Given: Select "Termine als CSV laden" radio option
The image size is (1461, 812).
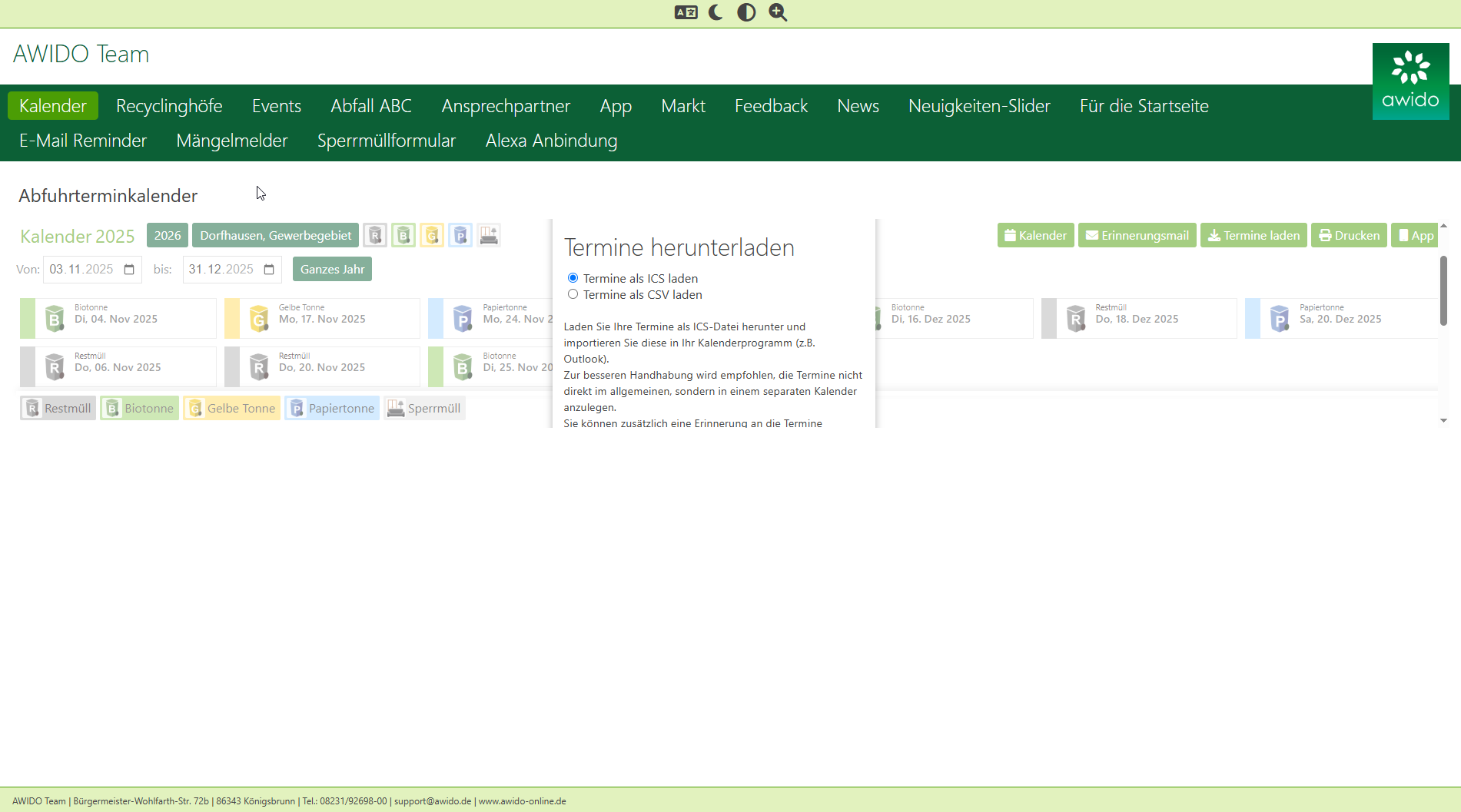Looking at the screenshot, I should point(573,294).
